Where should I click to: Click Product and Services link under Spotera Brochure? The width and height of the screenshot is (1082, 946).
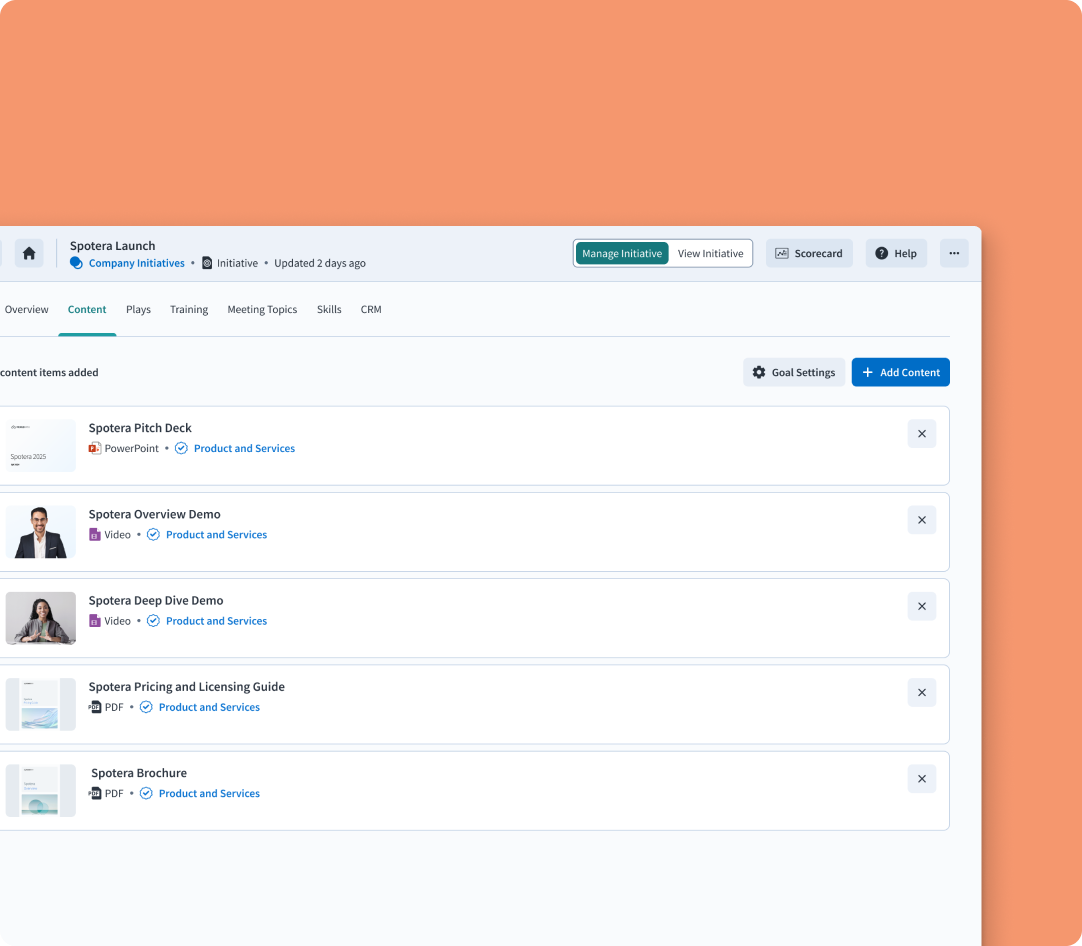pyautogui.click(x=209, y=793)
